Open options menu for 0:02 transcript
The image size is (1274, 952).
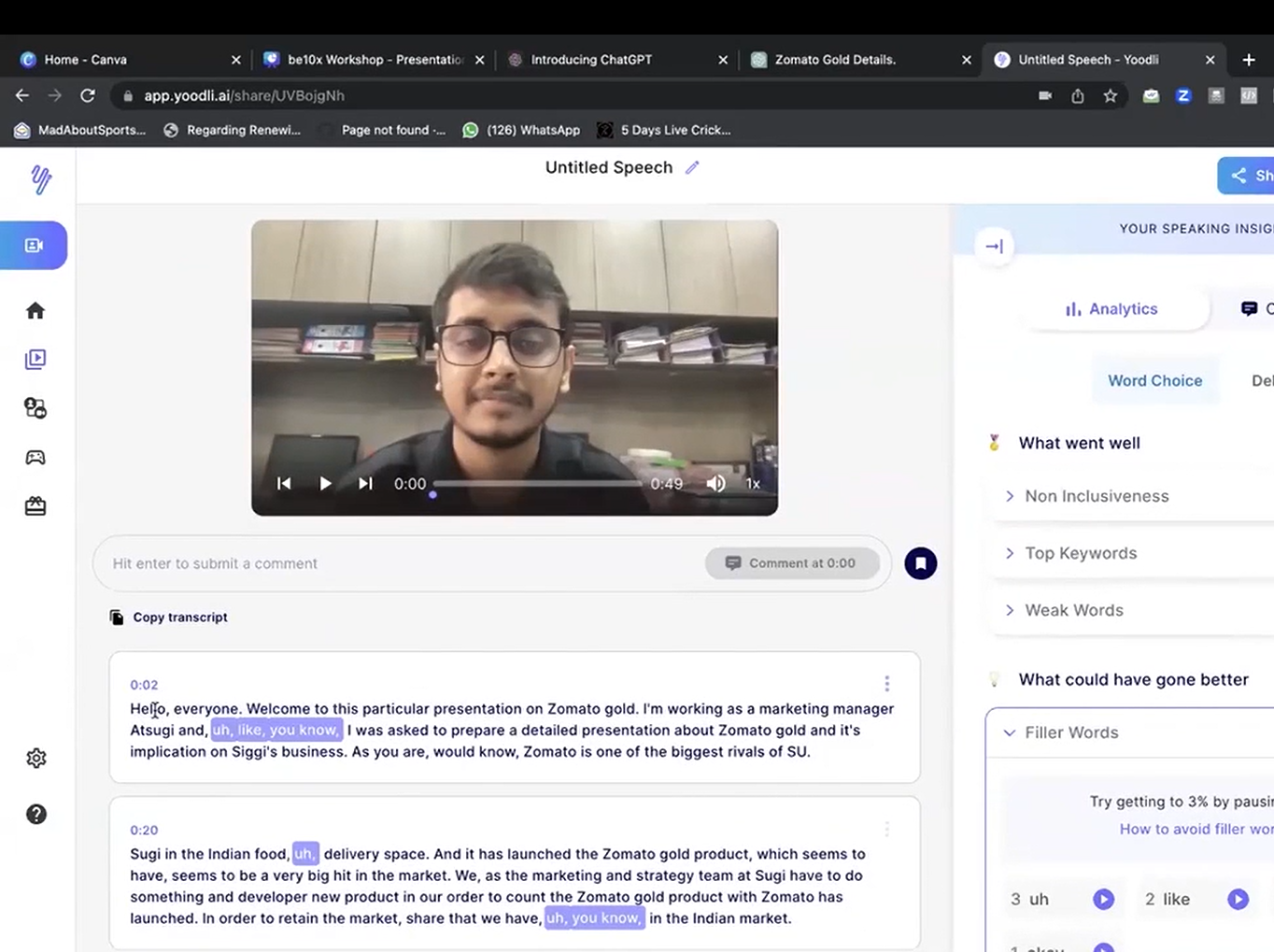click(886, 684)
